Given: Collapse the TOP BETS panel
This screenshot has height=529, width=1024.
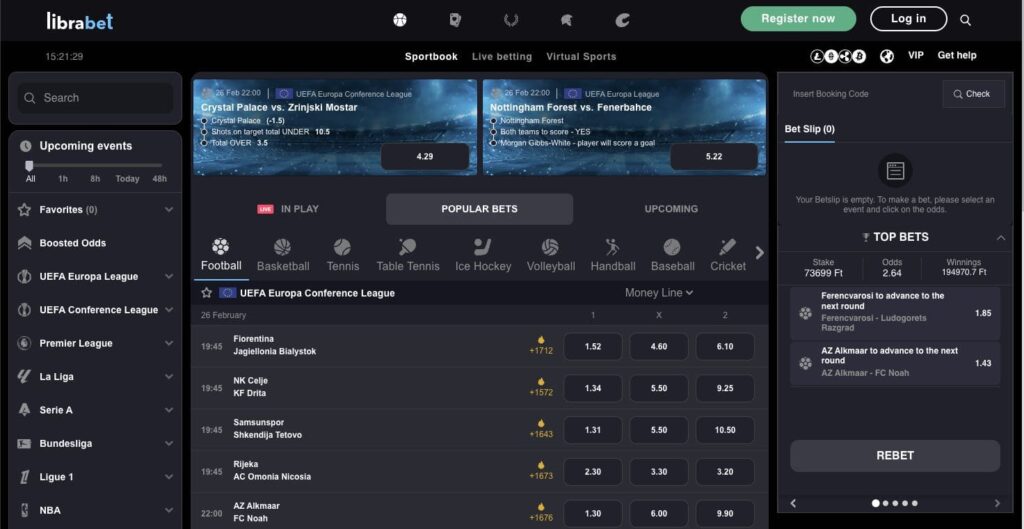Looking at the screenshot, I should click(x=1000, y=238).
